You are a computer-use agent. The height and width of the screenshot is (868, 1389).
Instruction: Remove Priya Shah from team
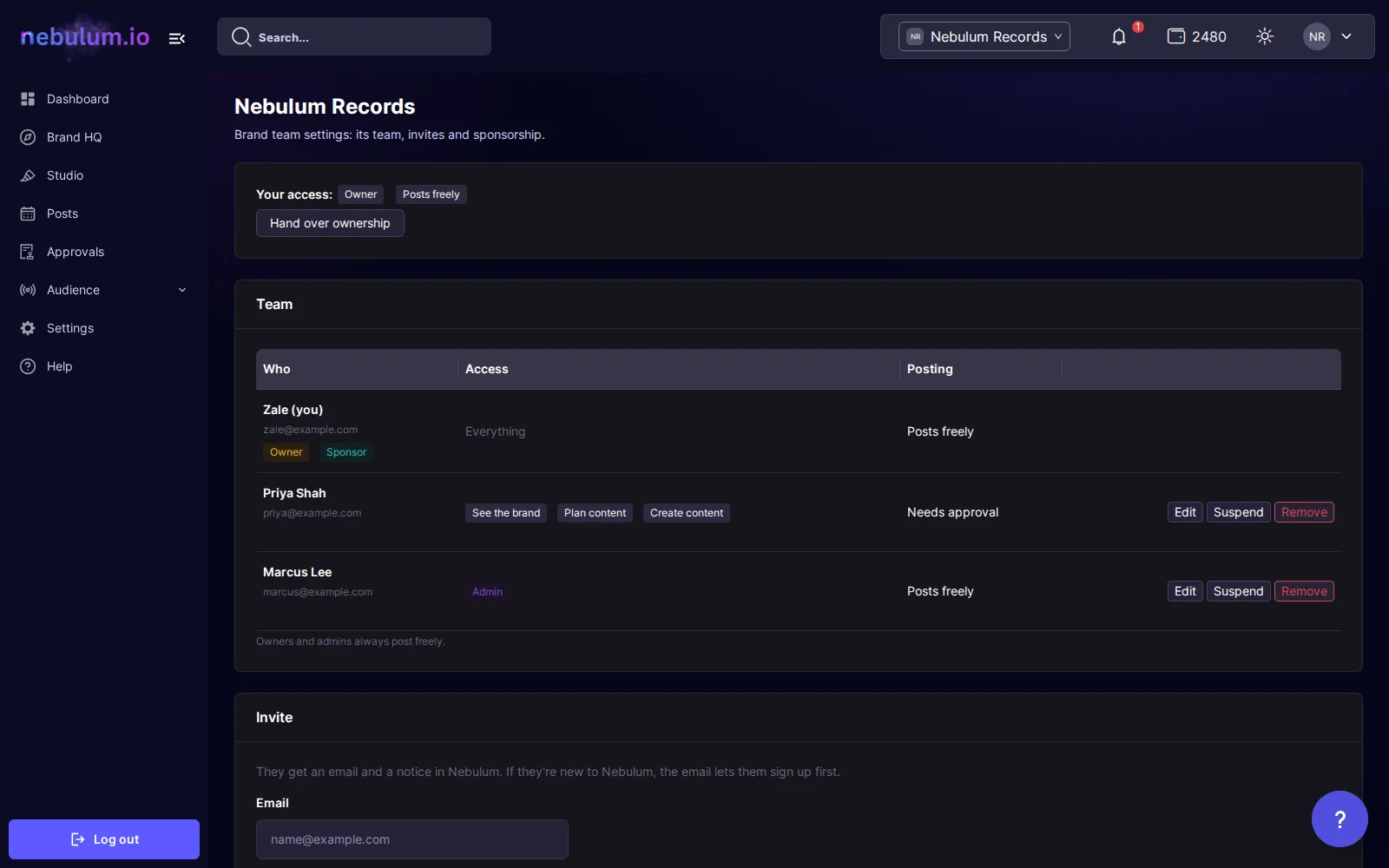pyautogui.click(x=1304, y=512)
